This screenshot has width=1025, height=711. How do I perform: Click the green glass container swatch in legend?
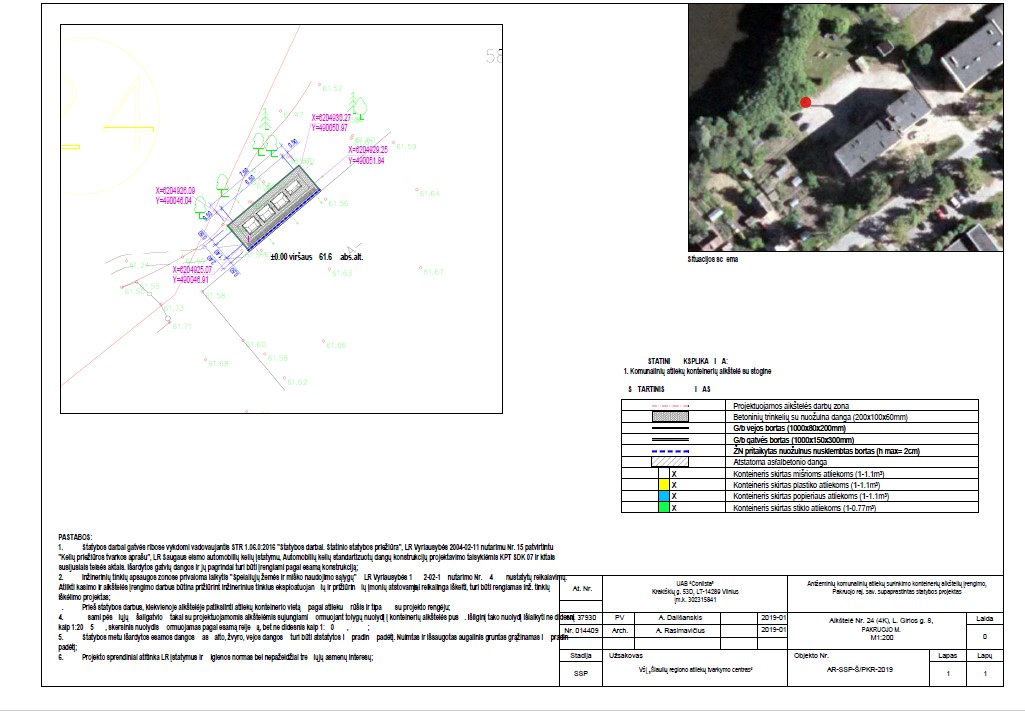pyautogui.click(x=664, y=507)
